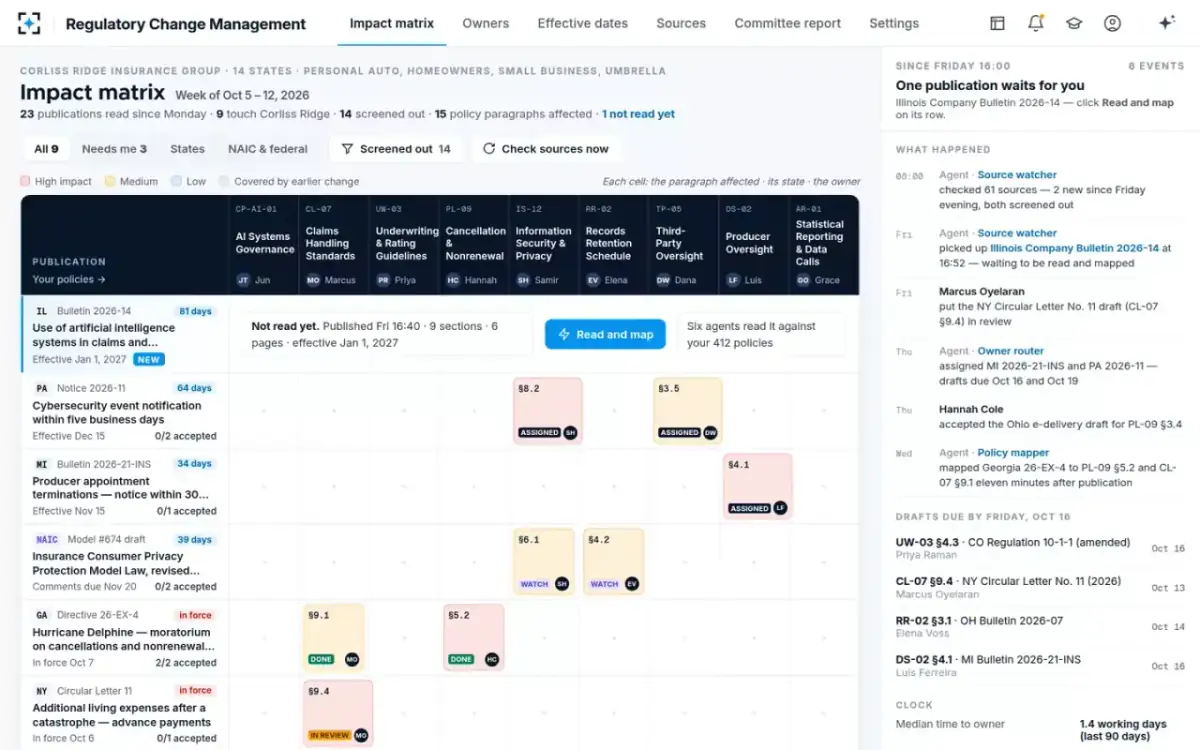This screenshot has width=1200, height=750.
Task: Click HC avatar in §5.2 cell
Action: click(492, 660)
